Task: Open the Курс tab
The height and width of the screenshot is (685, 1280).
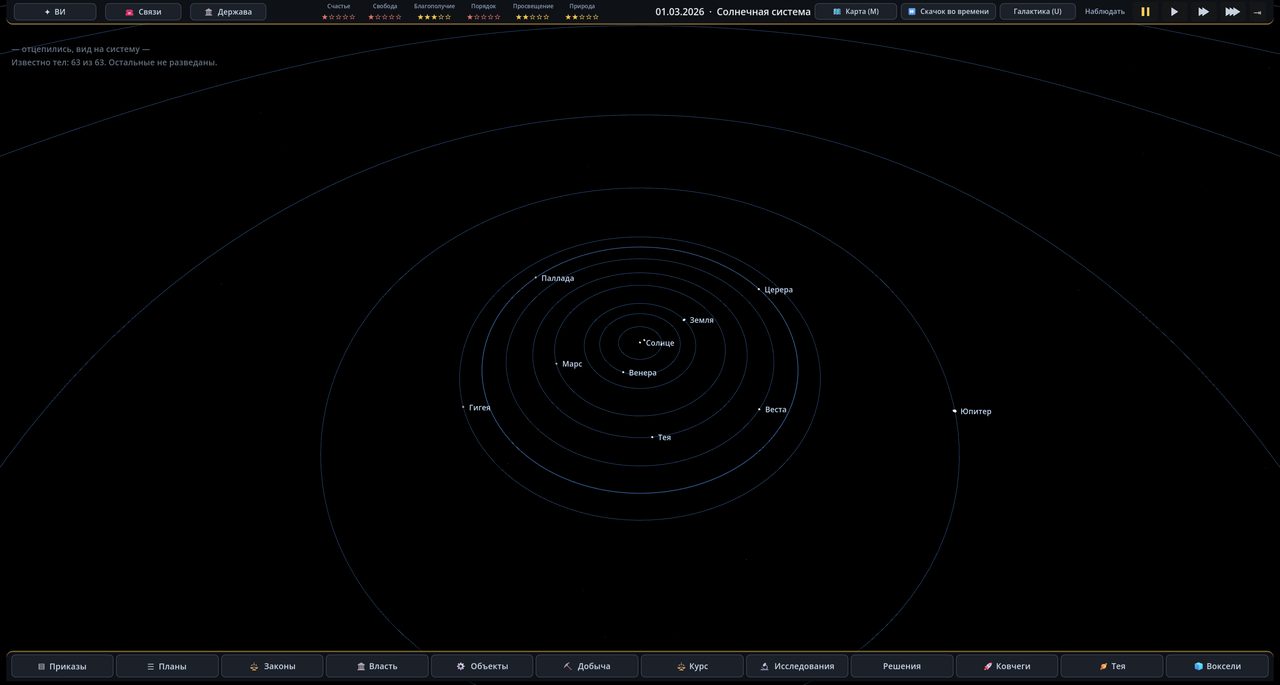Action: 692,666
